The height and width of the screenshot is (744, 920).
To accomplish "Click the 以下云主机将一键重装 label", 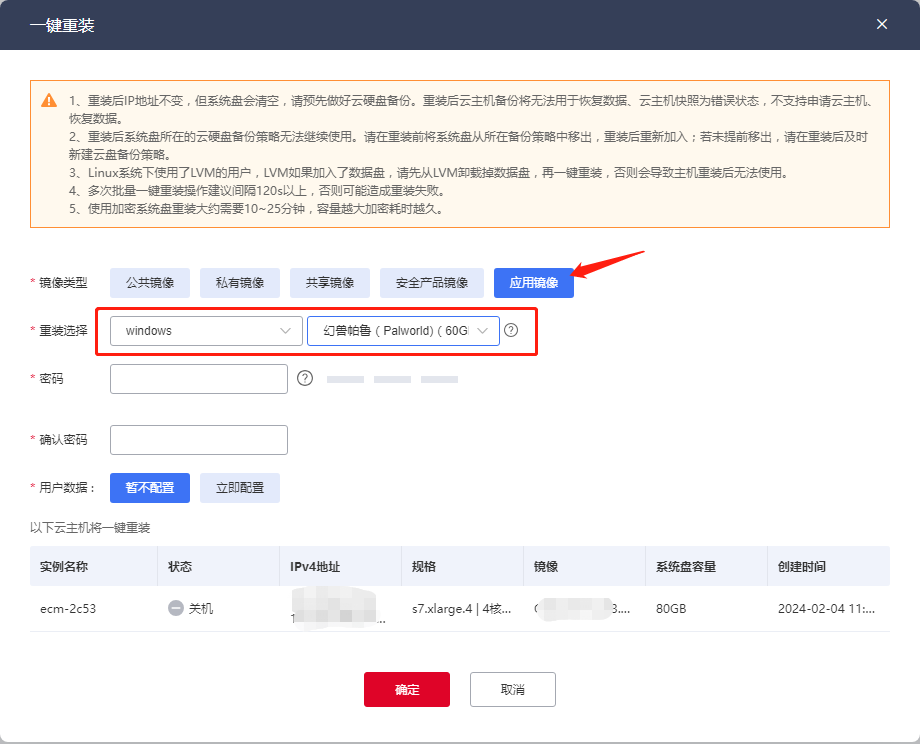I will pyautogui.click(x=90, y=527).
